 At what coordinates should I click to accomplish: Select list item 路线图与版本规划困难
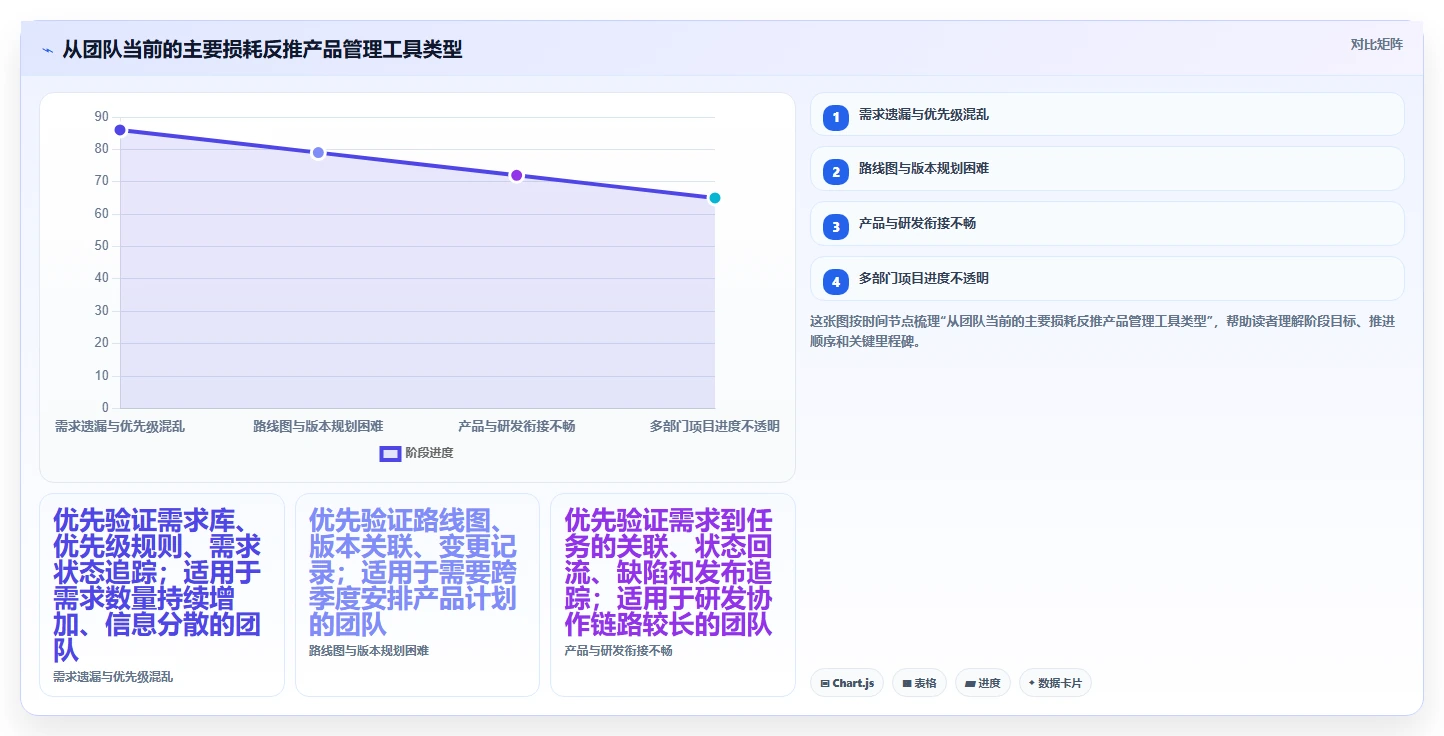[1107, 169]
